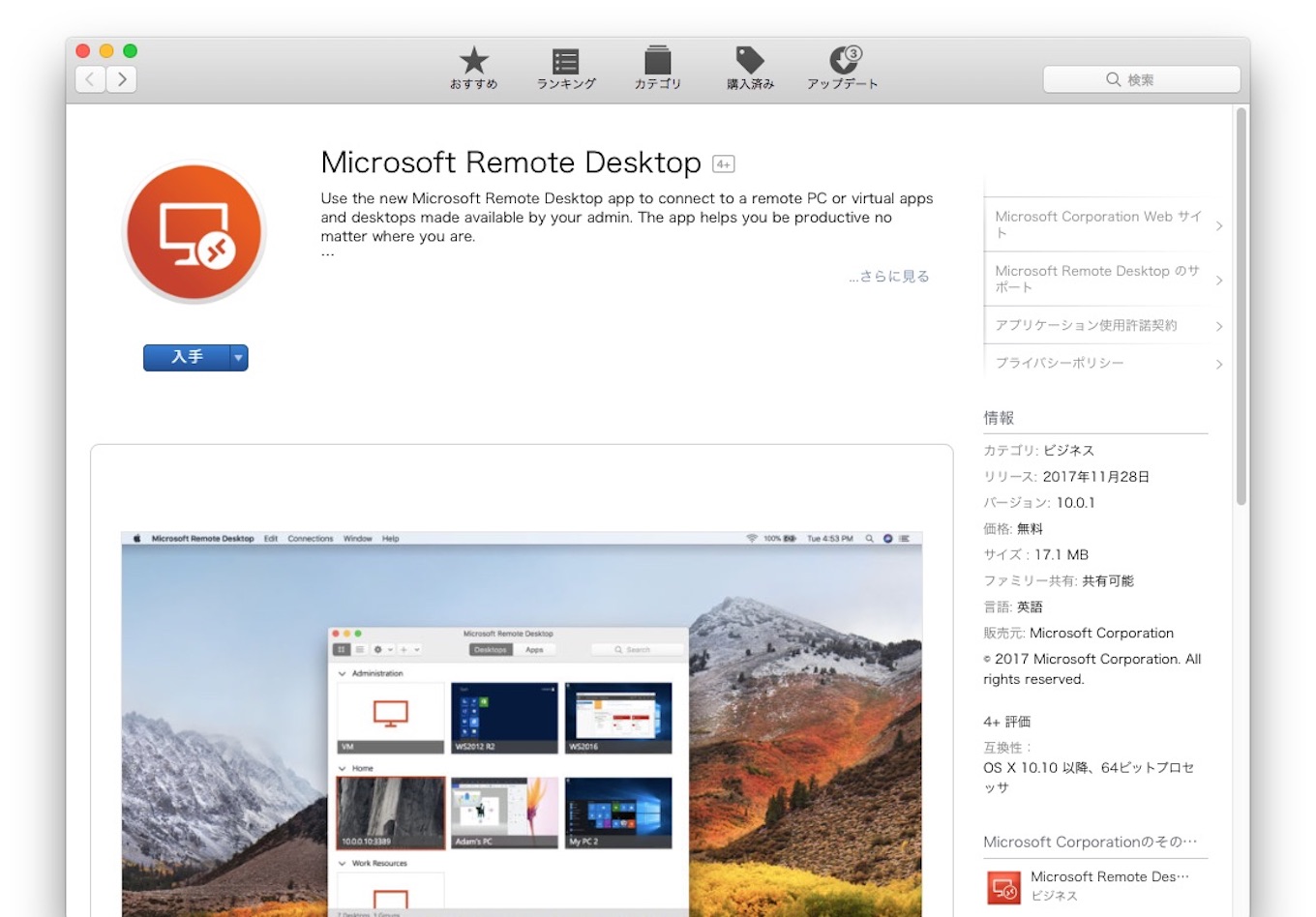Open the Microsoft Remote Des… related app link
Screen dimensions: 1316x917
(x=1109, y=876)
